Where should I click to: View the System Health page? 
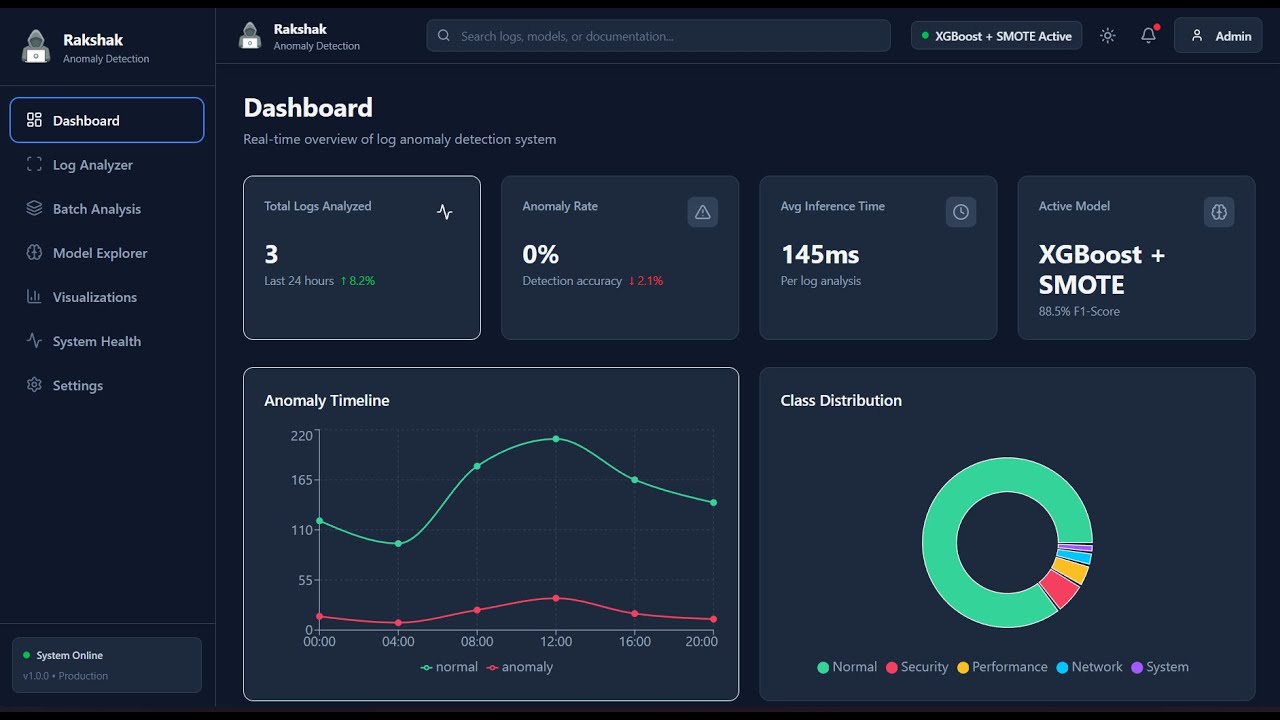pyautogui.click(x=107, y=341)
